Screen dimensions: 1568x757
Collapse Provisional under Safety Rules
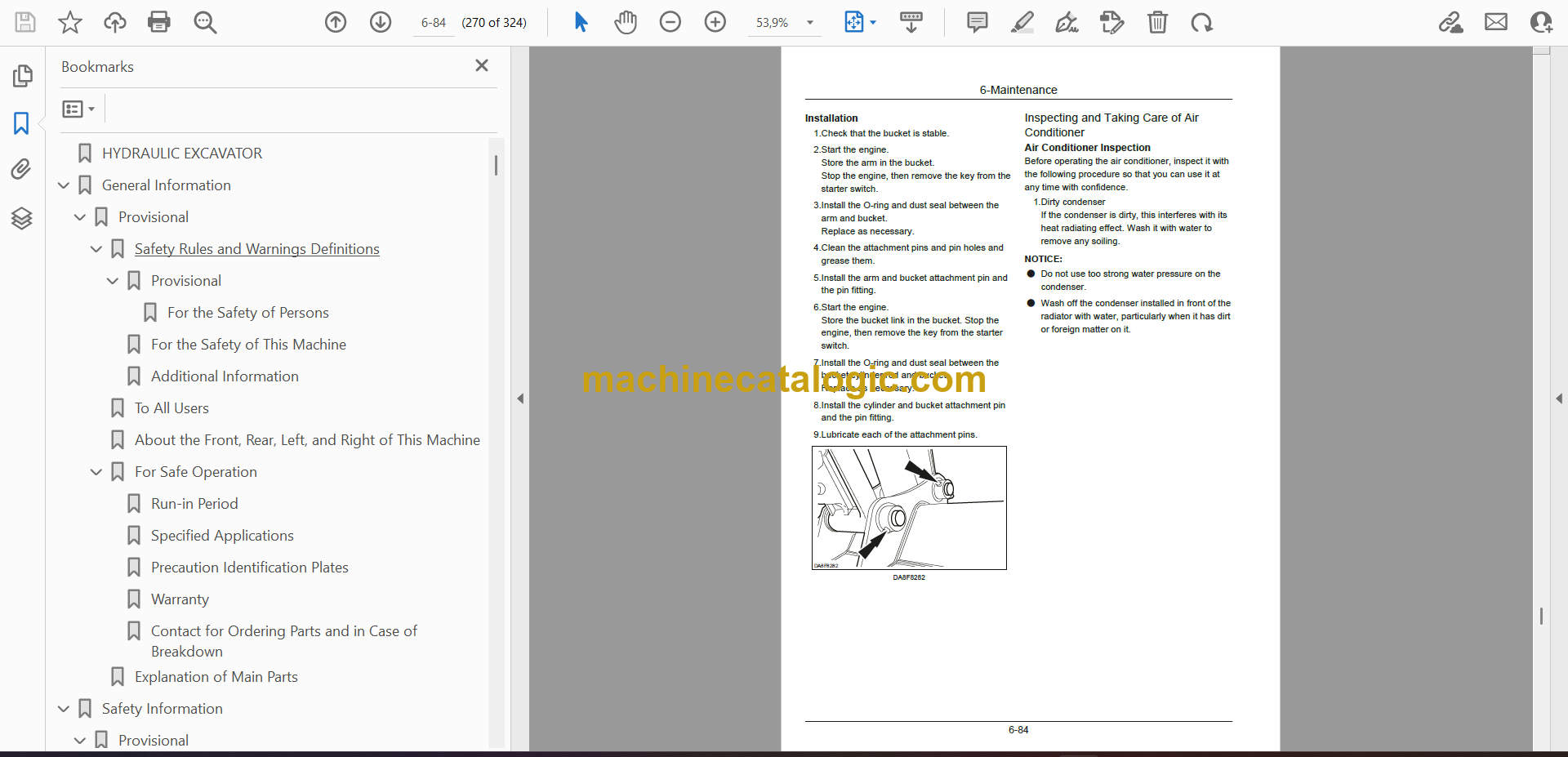(113, 281)
